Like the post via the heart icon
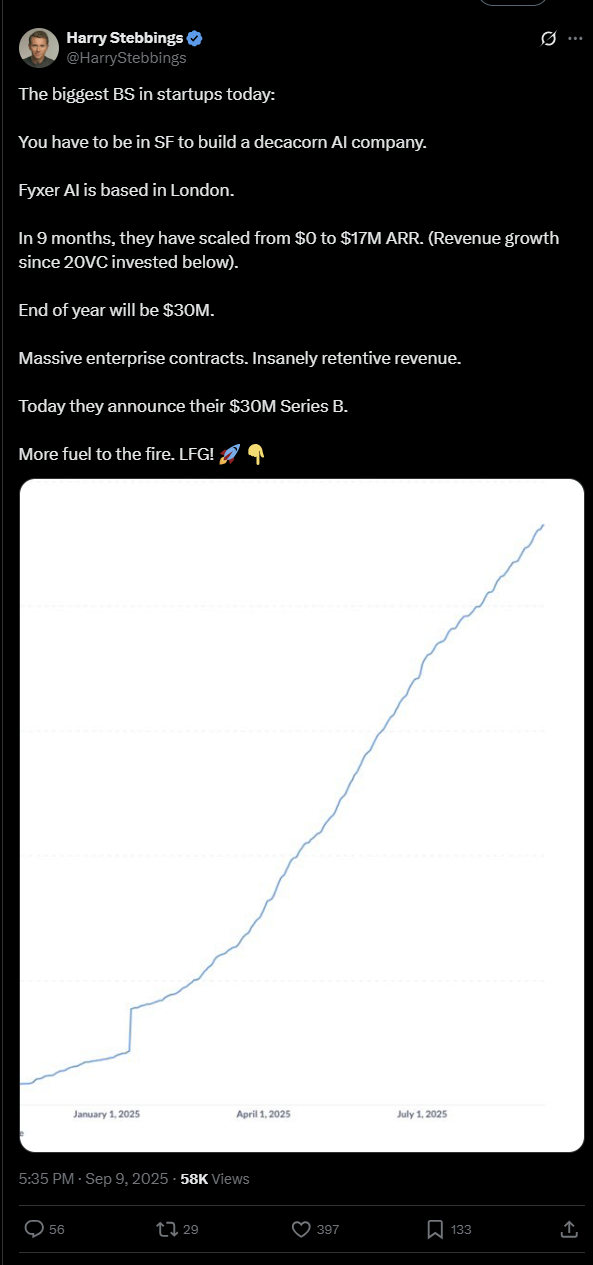Screen dimensions: 593x1265 pos(301,1228)
